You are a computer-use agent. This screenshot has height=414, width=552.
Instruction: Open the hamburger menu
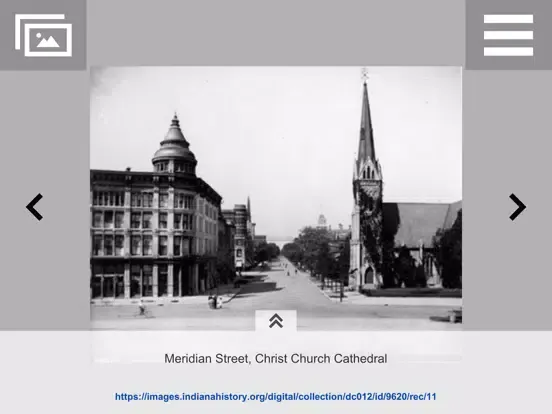click(508, 35)
